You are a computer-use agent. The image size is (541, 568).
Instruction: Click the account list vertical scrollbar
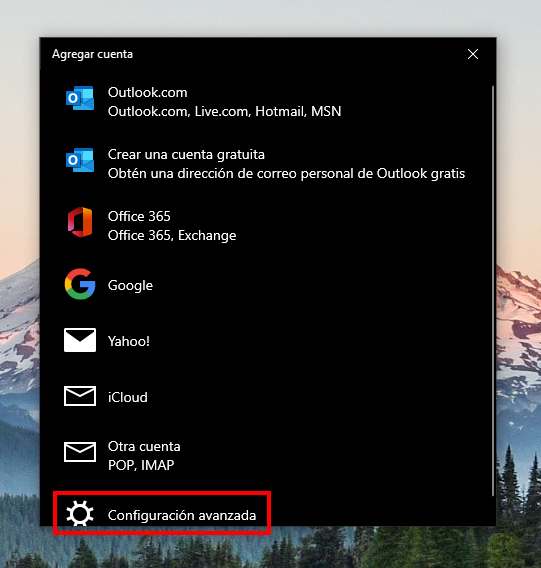point(493,291)
